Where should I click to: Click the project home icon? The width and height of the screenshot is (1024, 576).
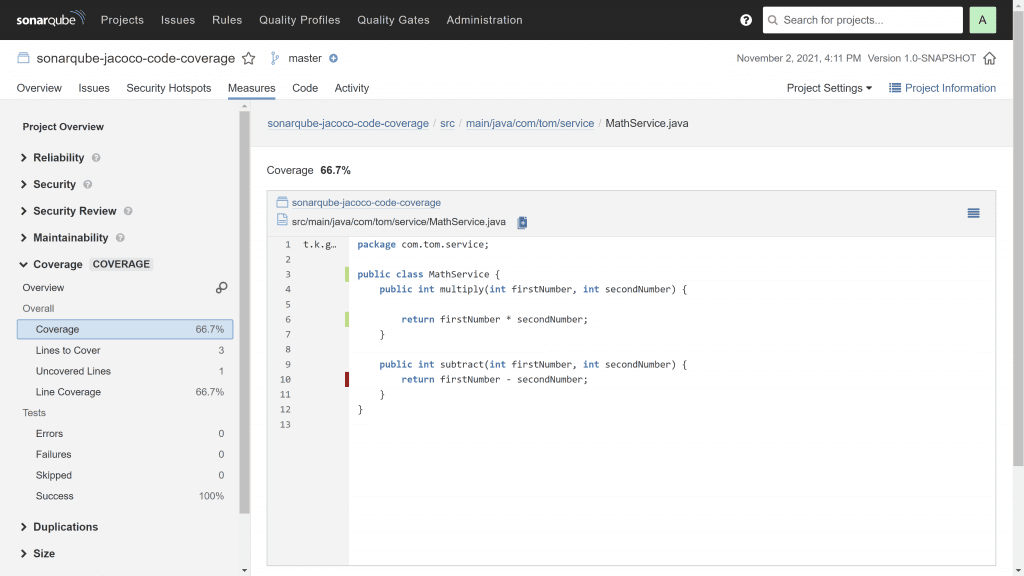989,59
